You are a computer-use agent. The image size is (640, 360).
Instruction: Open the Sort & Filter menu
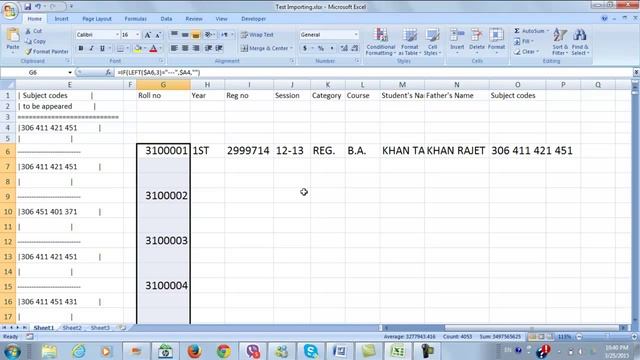pos(560,42)
